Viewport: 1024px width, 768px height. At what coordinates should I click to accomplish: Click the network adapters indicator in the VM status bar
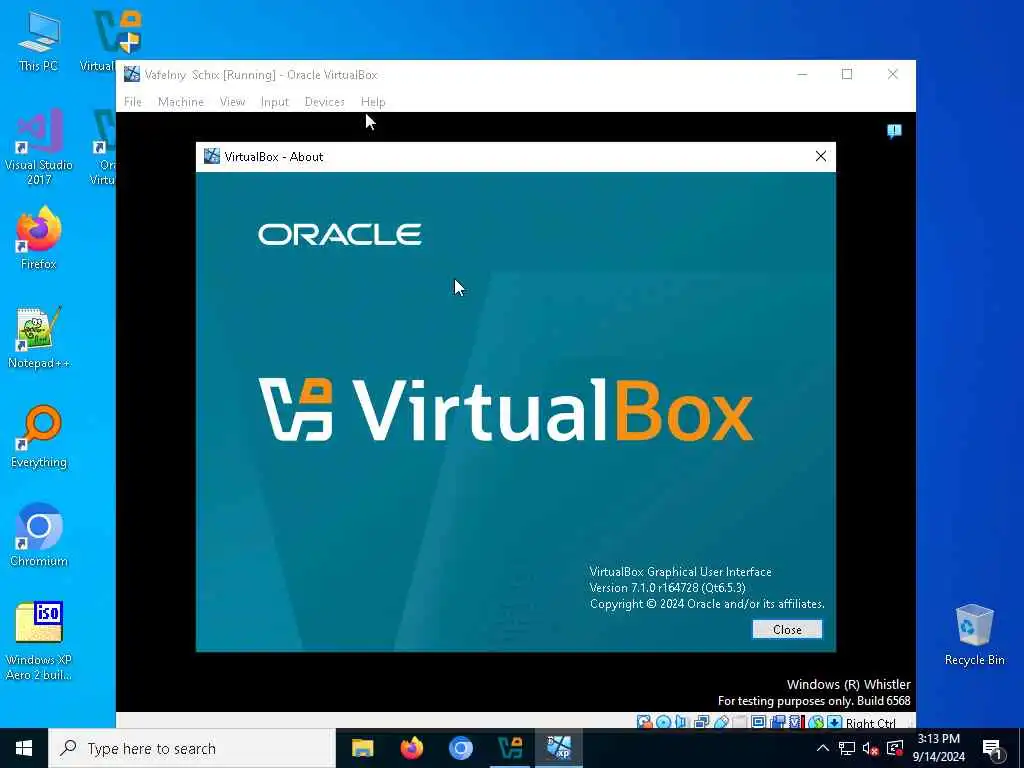point(701,722)
